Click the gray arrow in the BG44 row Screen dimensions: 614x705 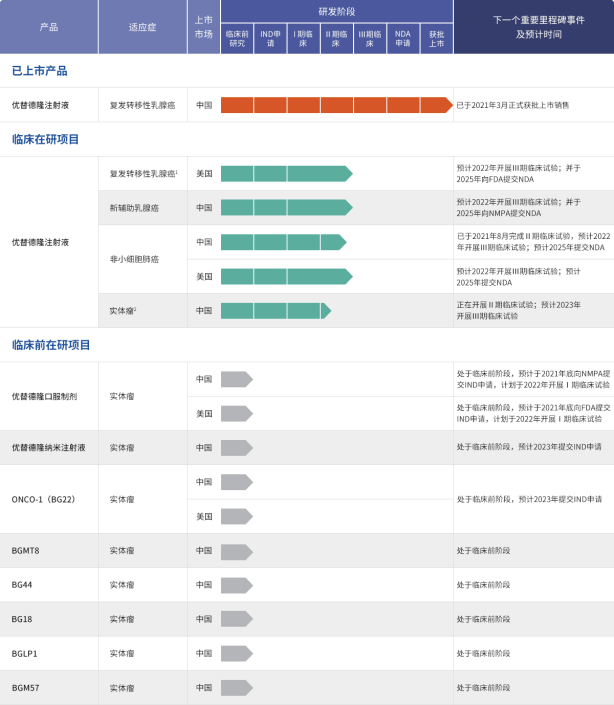[236, 585]
